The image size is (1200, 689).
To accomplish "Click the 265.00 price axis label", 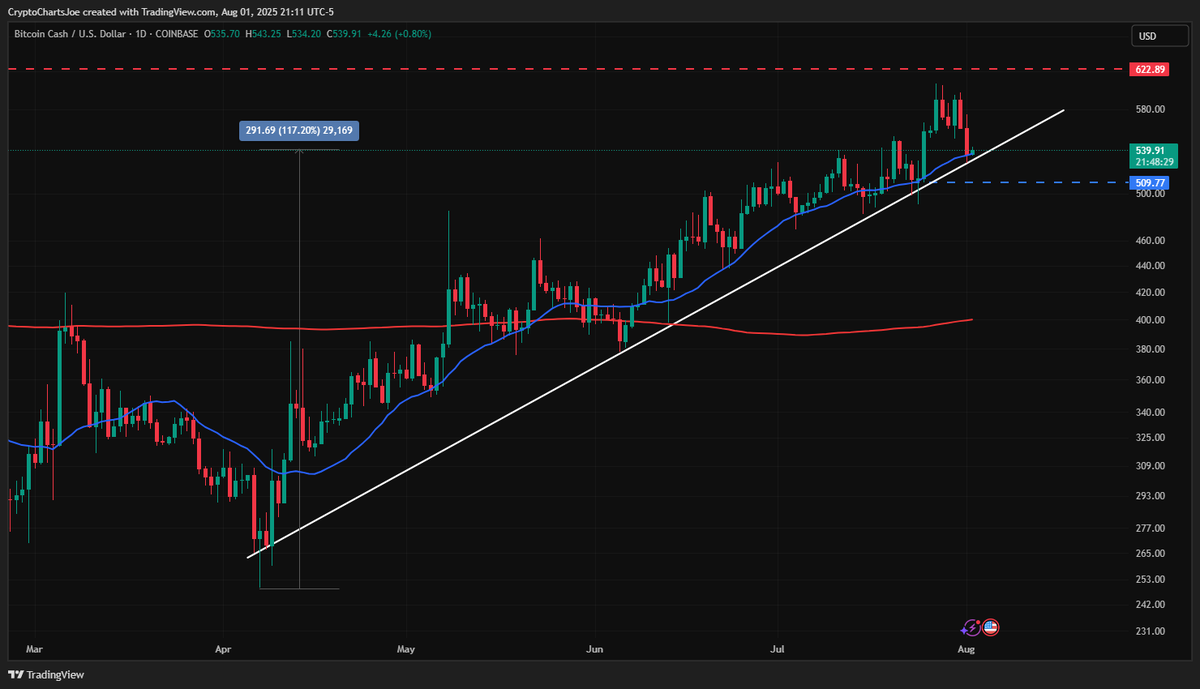I will pos(1150,554).
